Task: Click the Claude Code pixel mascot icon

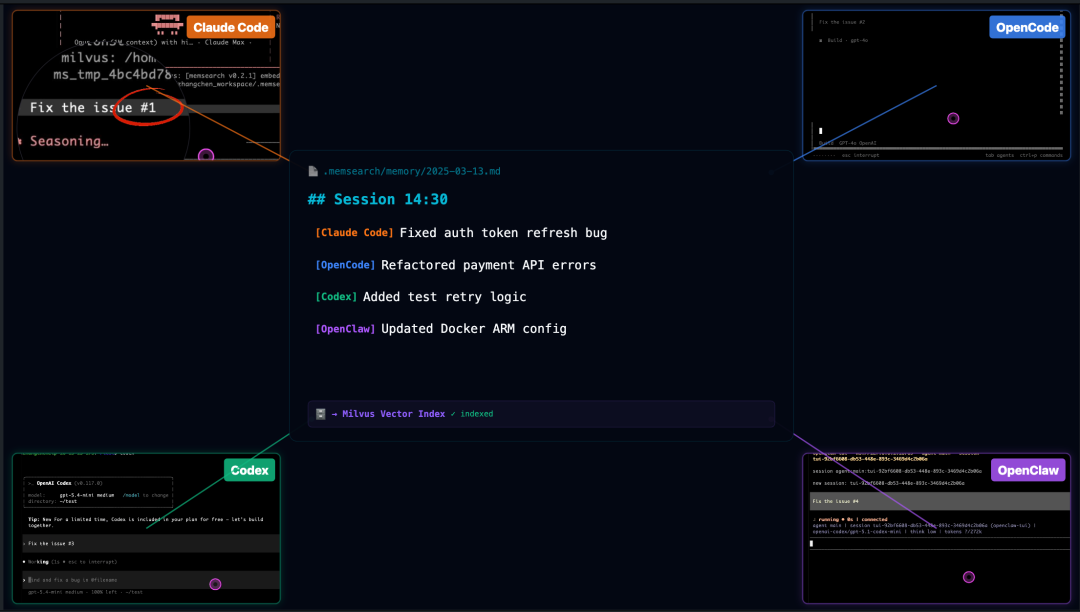Action: (167, 24)
